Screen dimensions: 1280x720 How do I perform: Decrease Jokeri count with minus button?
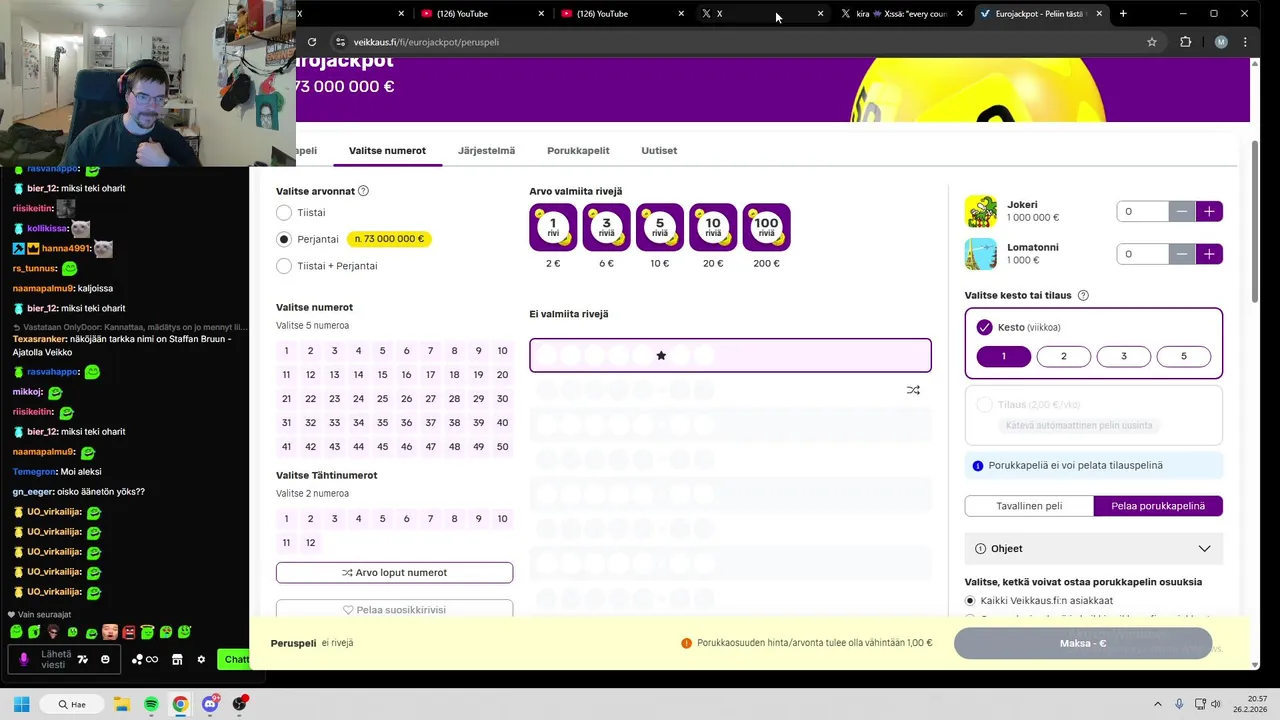(x=1182, y=211)
